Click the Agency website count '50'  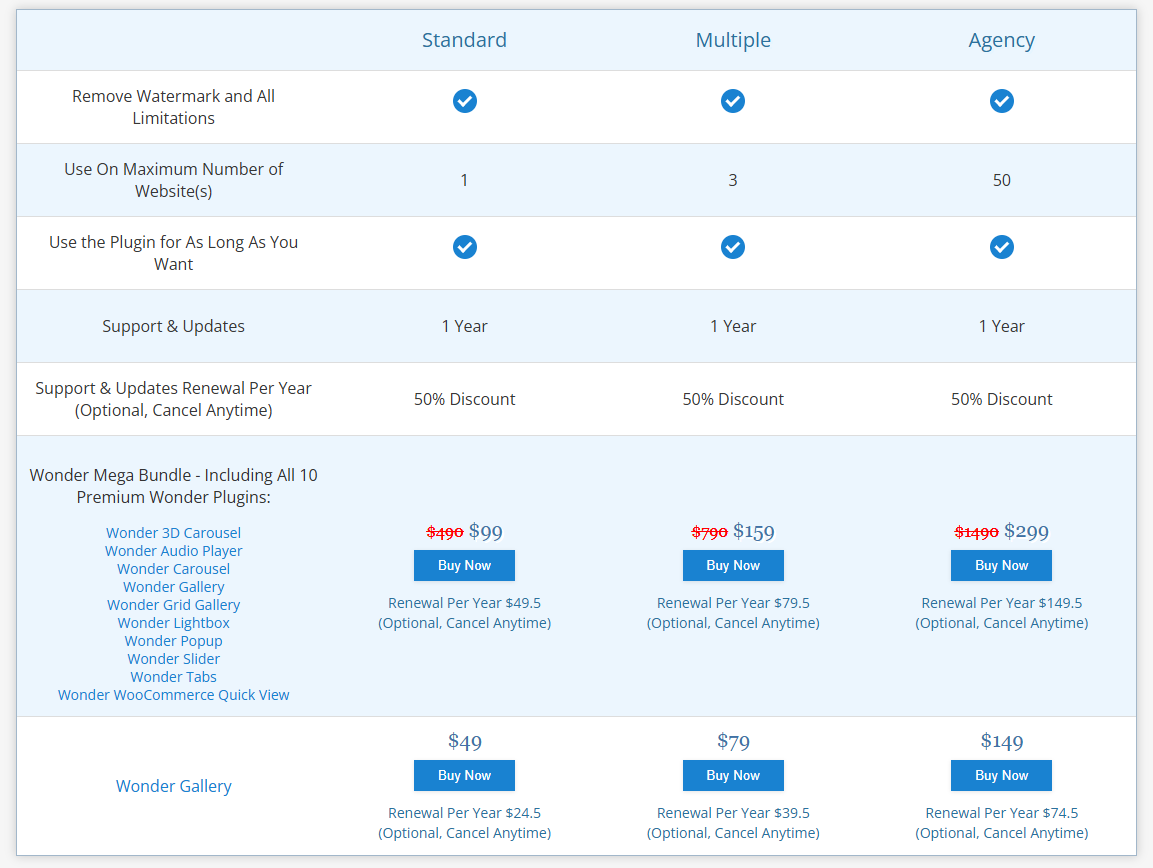click(1002, 180)
